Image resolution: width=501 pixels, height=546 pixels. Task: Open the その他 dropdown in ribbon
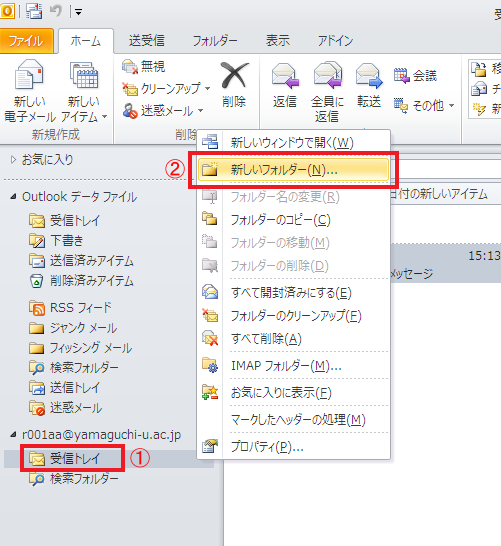point(424,105)
